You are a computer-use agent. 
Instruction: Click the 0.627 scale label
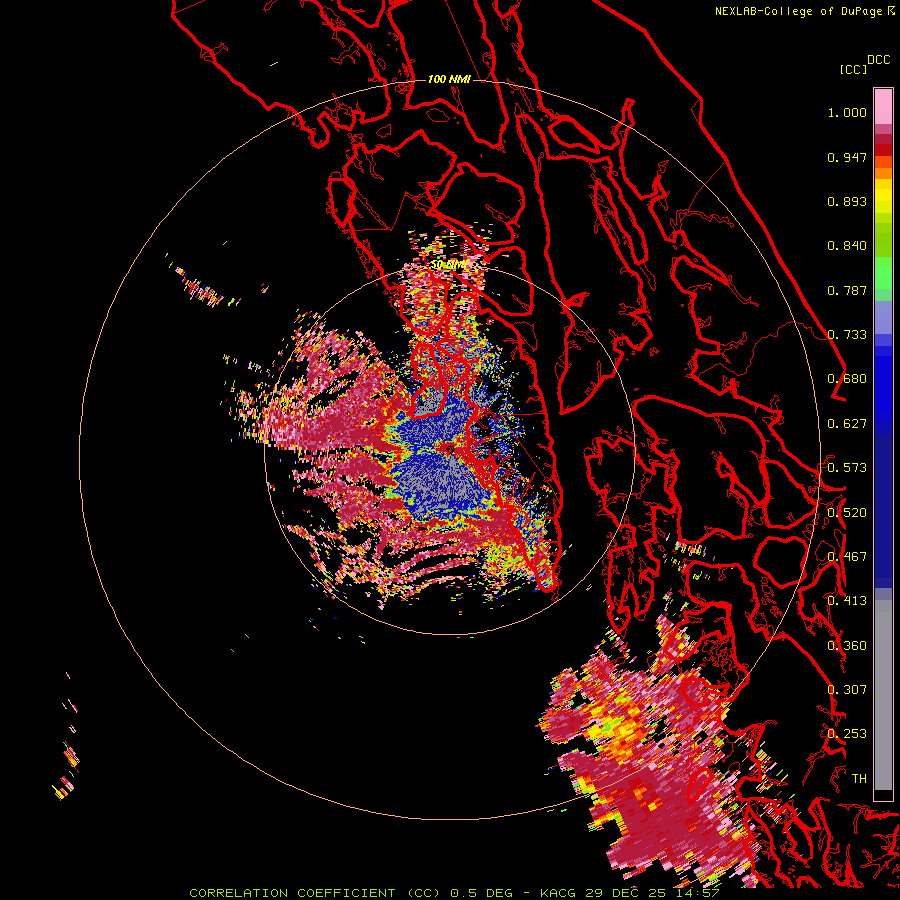[x=847, y=424]
